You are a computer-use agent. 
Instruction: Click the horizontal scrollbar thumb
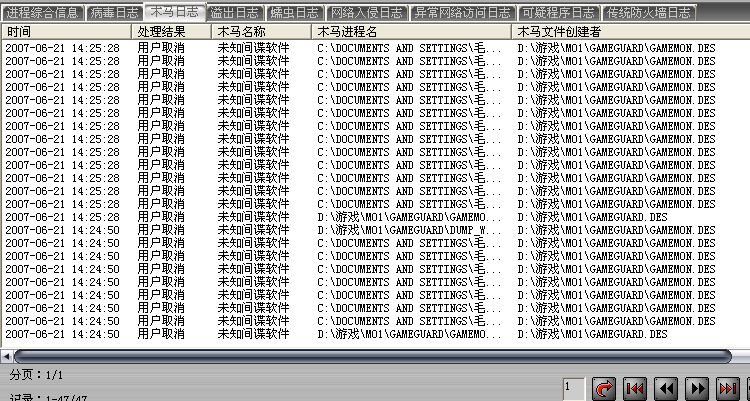tap(373, 356)
